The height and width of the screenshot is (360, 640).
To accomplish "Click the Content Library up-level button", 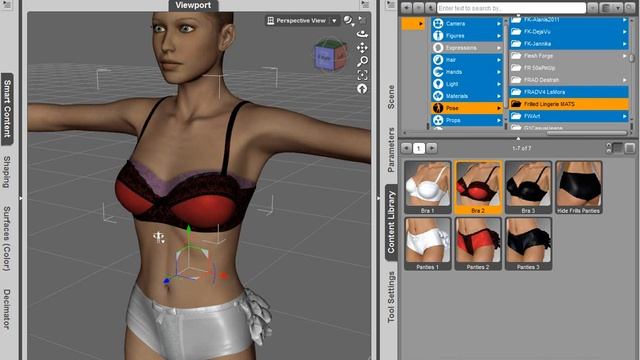I will pyautogui.click(x=430, y=8).
